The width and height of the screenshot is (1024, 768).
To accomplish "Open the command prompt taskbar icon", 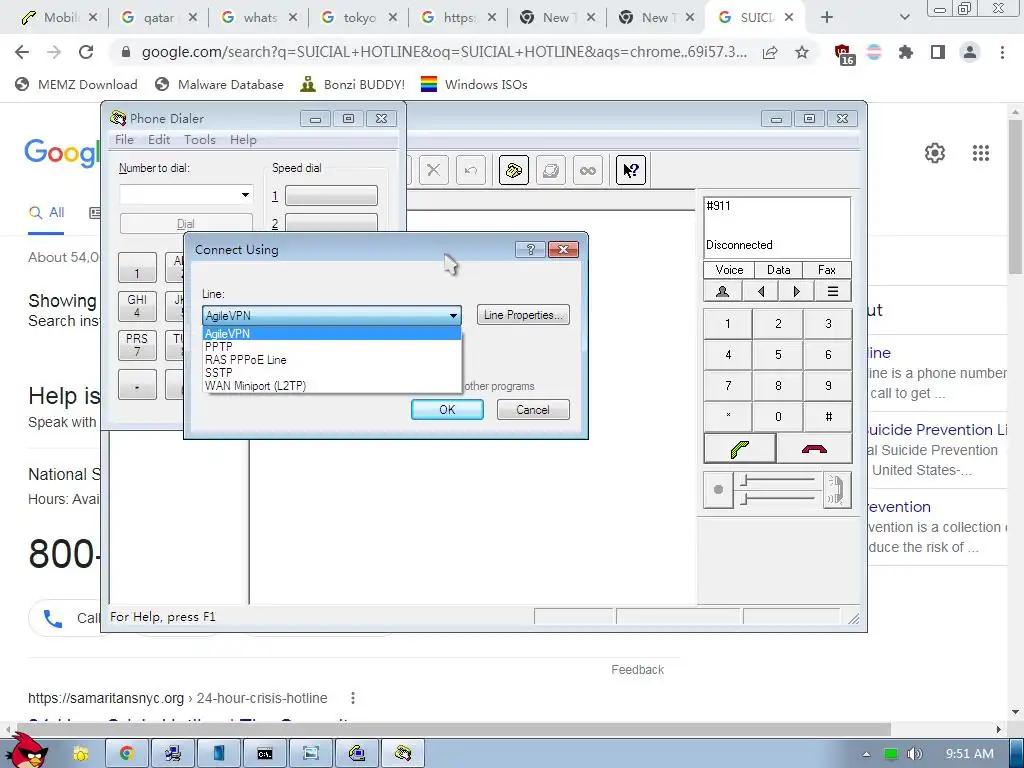I will point(264,754).
